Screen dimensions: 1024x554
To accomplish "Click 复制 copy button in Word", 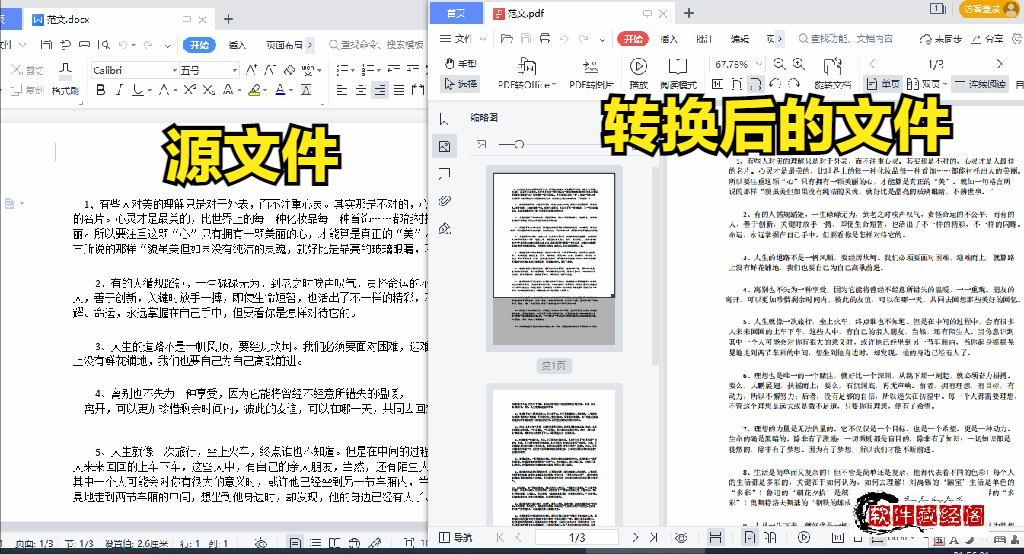I will click(x=27, y=90).
